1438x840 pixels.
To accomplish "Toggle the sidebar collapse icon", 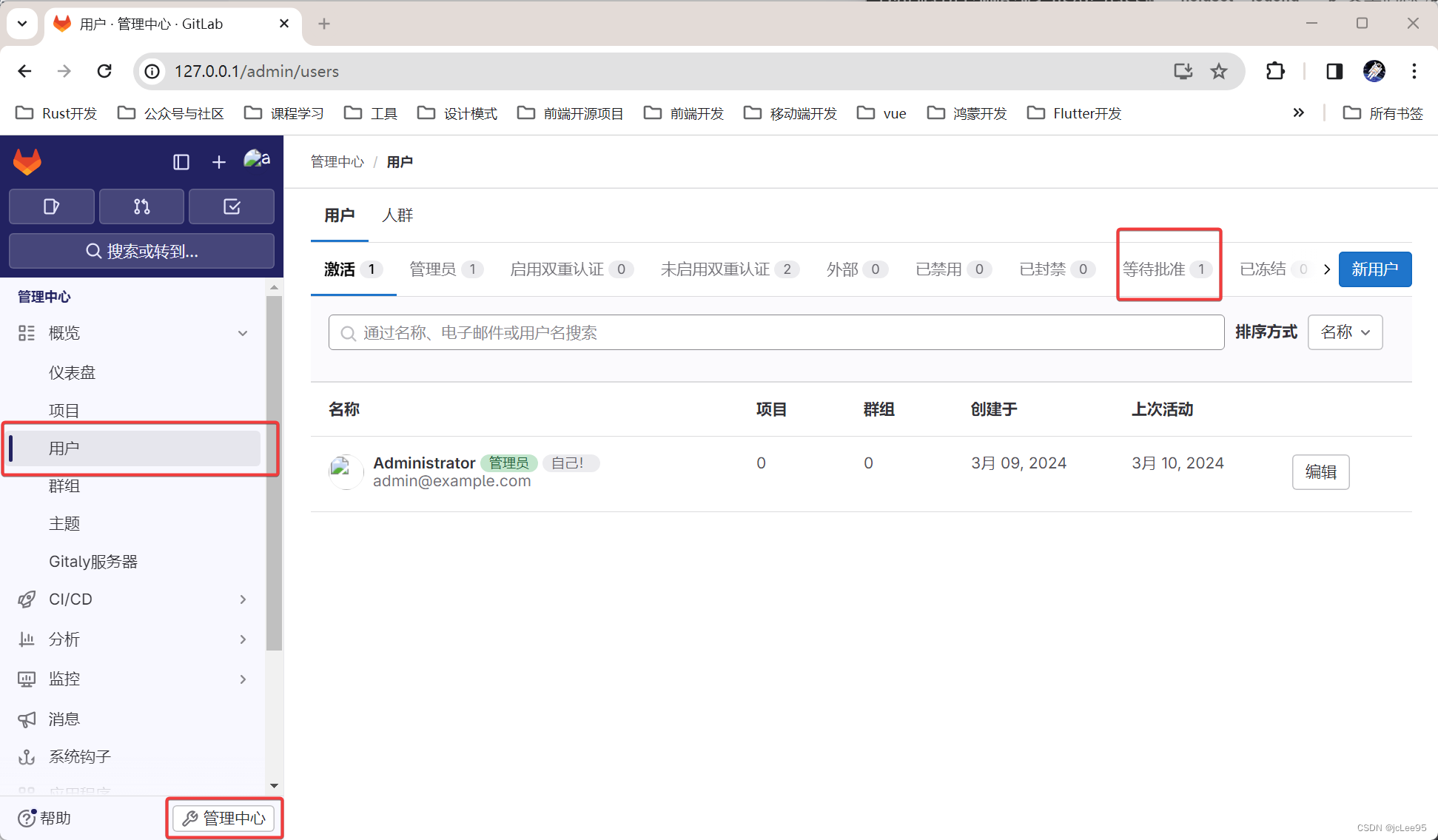I will point(181,162).
